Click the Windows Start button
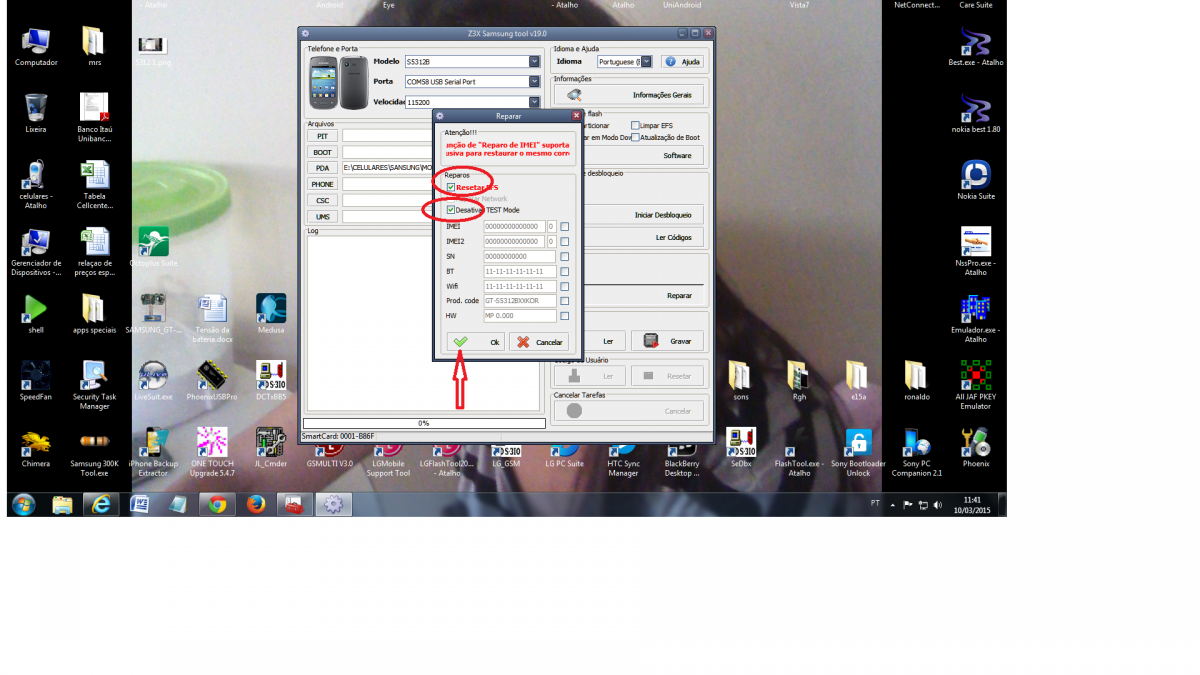1200x675 pixels. pyautogui.click(x=25, y=504)
